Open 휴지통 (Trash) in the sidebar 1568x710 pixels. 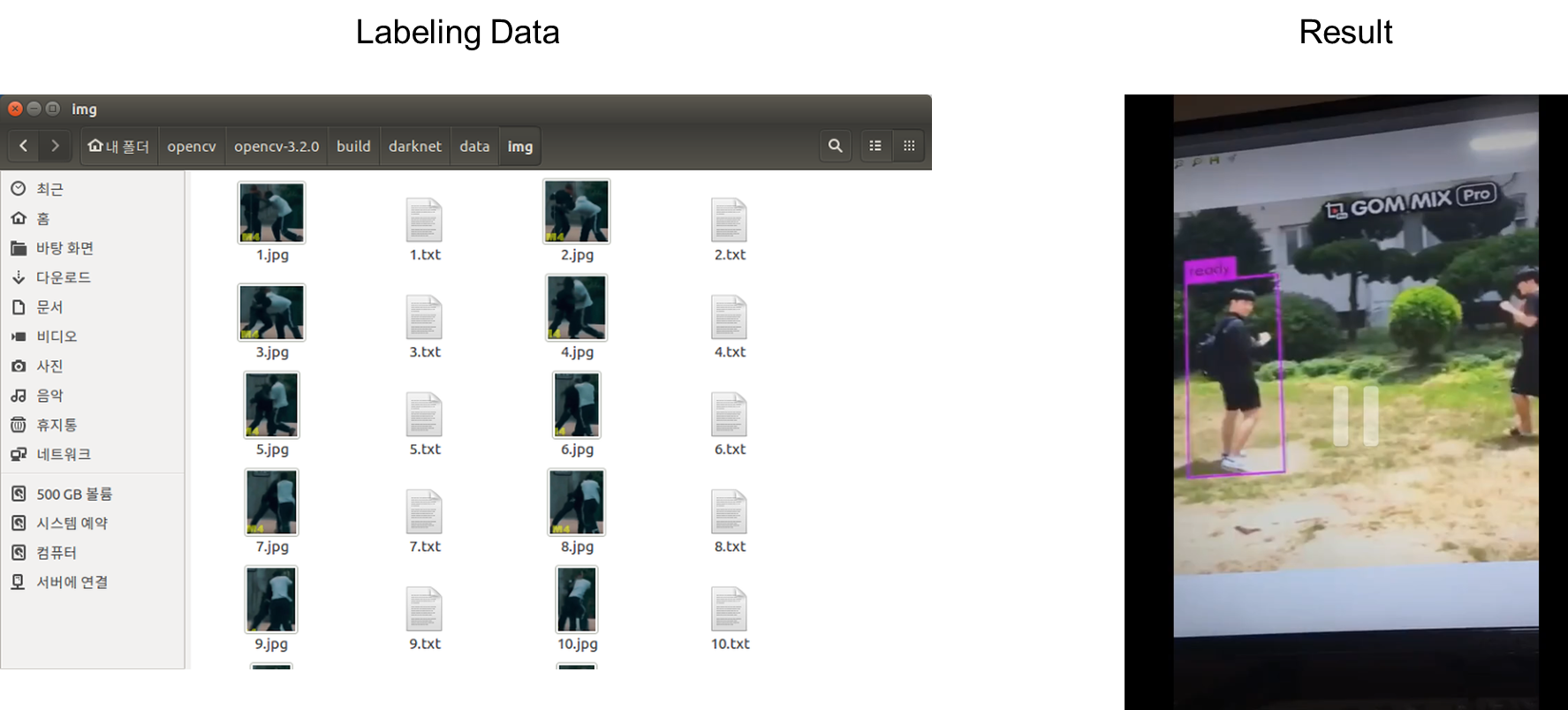tap(56, 425)
